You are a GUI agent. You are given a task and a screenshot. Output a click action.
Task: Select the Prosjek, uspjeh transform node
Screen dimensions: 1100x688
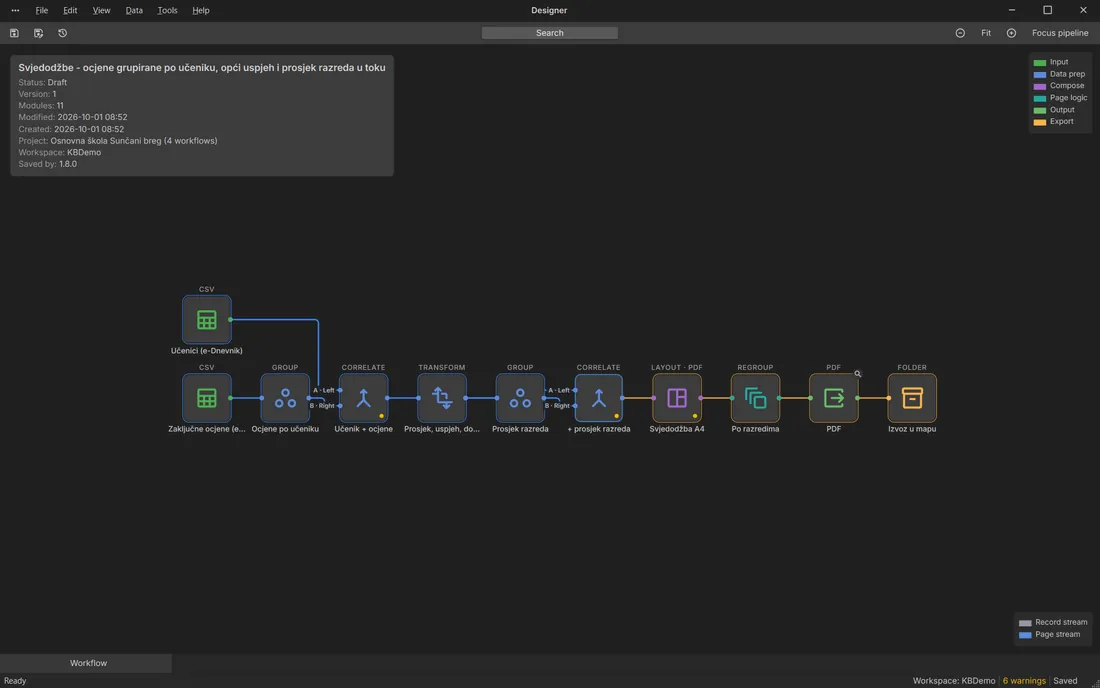click(x=442, y=398)
